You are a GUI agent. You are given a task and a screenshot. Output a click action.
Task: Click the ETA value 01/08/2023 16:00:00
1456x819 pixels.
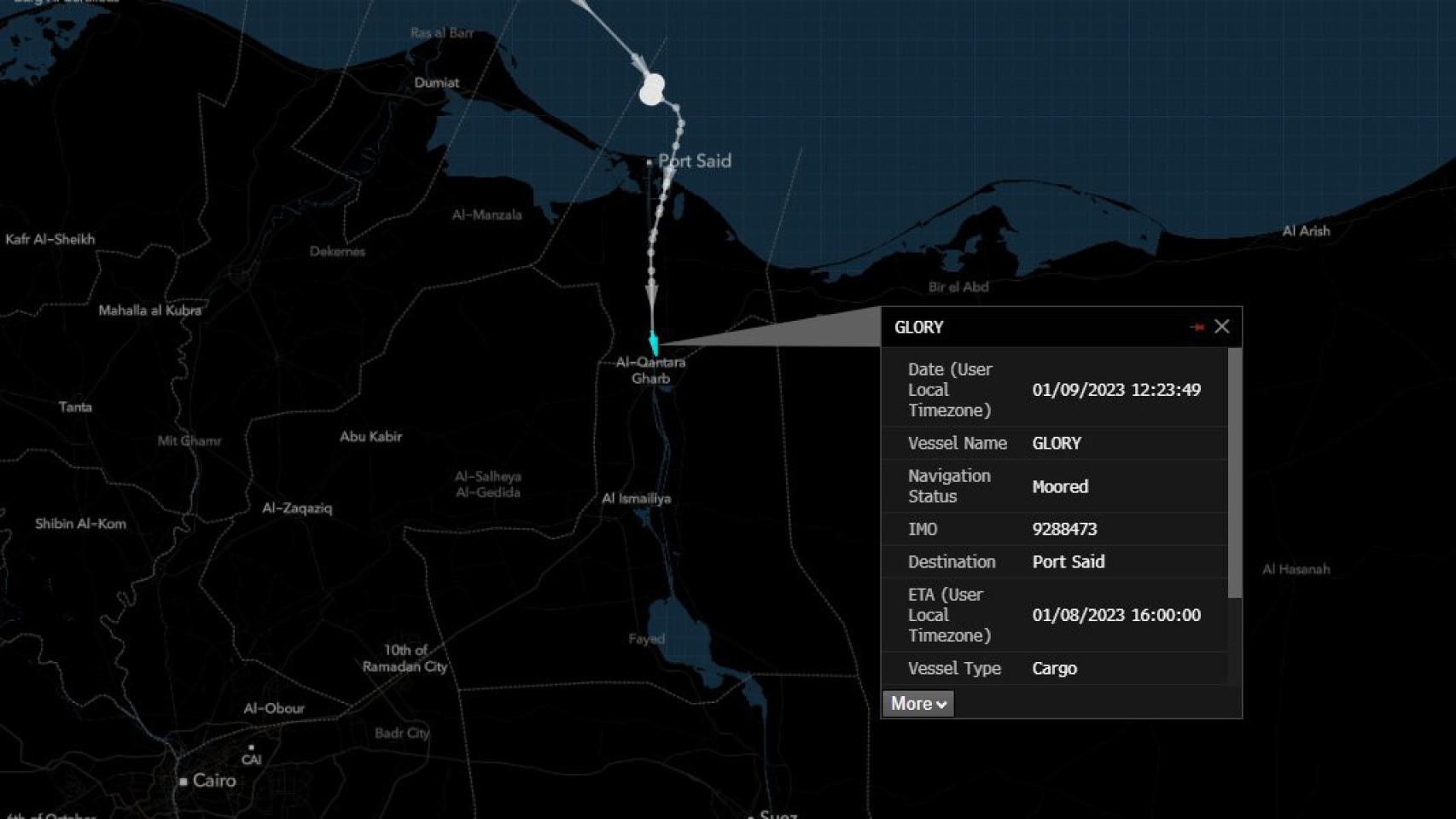coord(1115,615)
